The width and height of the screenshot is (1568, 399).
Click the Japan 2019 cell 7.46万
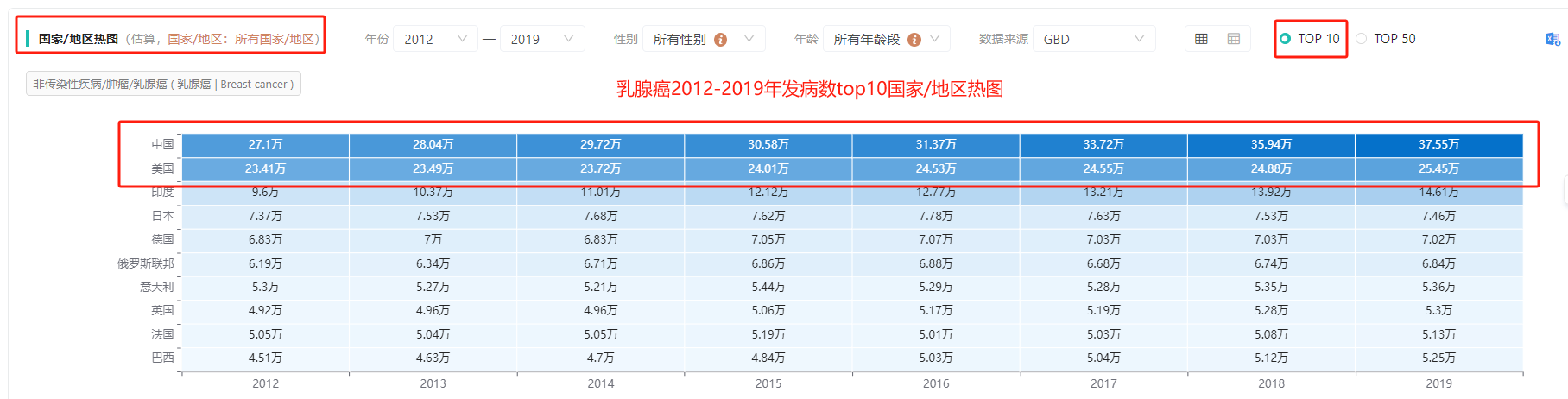click(x=1438, y=216)
